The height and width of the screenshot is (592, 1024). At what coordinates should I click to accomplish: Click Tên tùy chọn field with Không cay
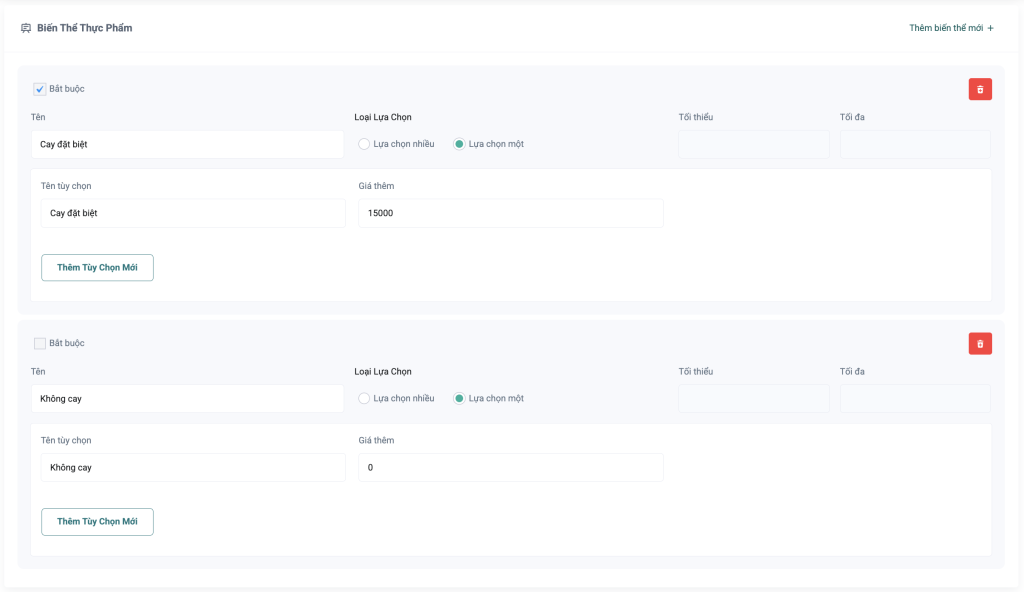[x=193, y=467]
